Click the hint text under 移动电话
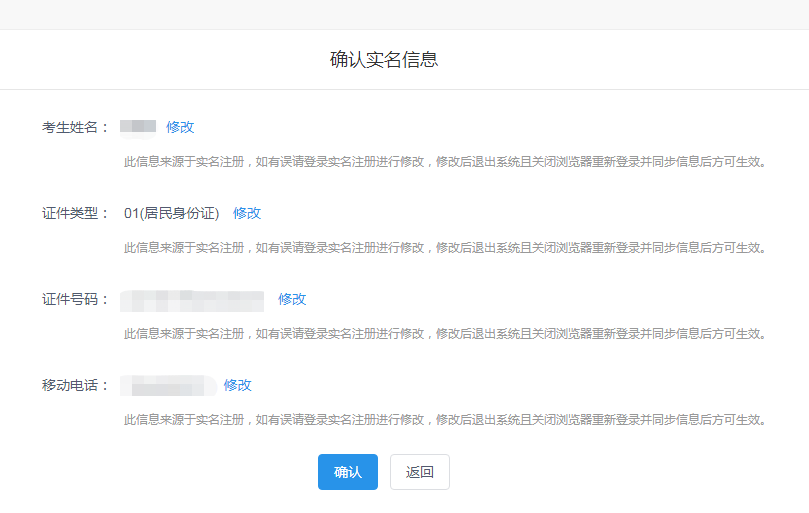Viewport: 809px width, 513px height. 445,419
